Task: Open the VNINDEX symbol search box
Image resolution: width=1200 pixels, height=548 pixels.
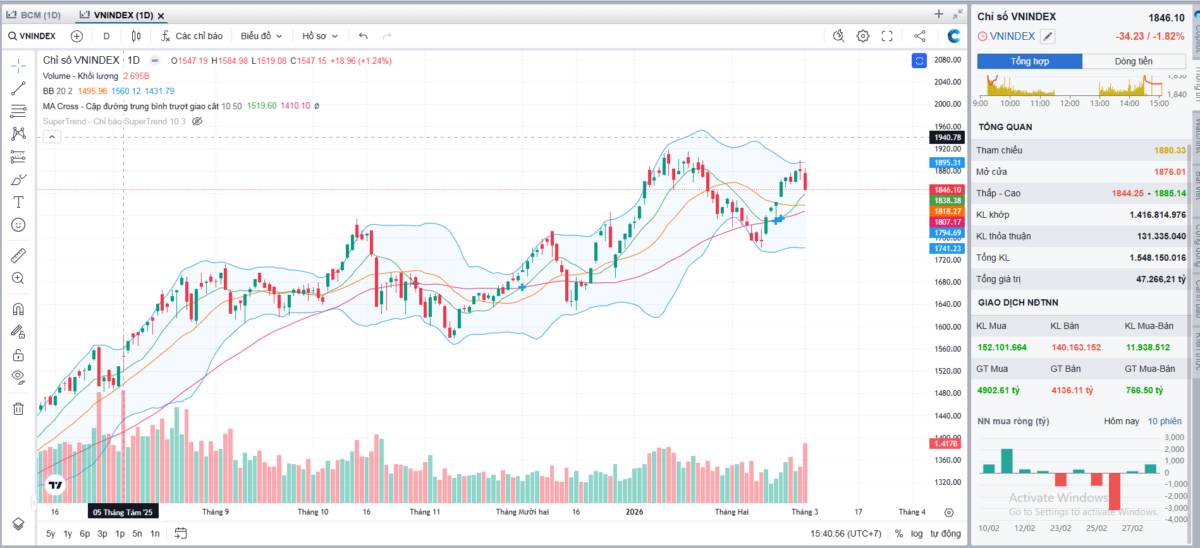Action: pos(32,36)
